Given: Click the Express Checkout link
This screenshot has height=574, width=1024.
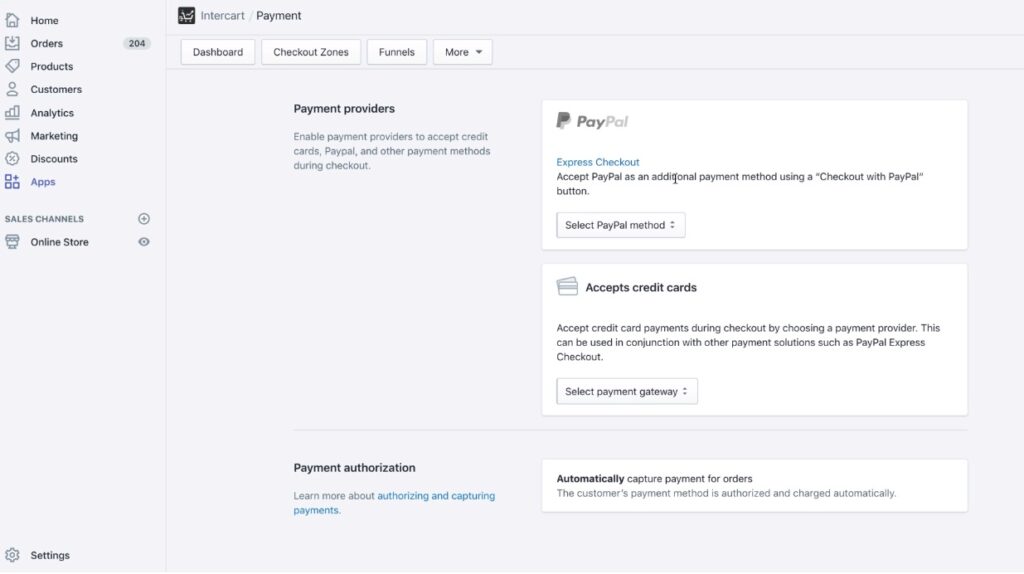Looking at the screenshot, I should [x=598, y=162].
